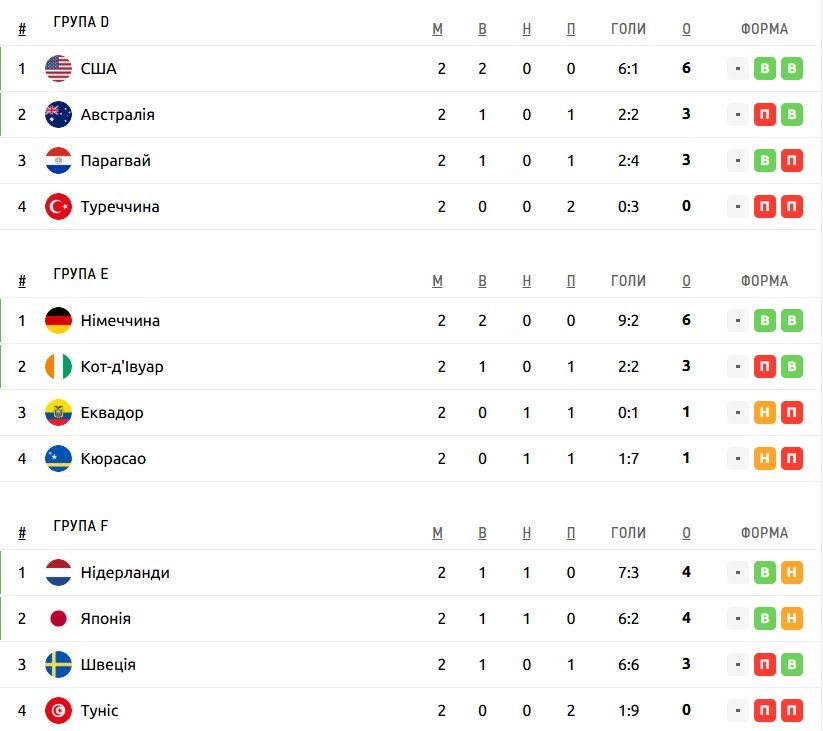Click the Japan flag icon
This screenshot has width=823, height=731.
[58, 618]
